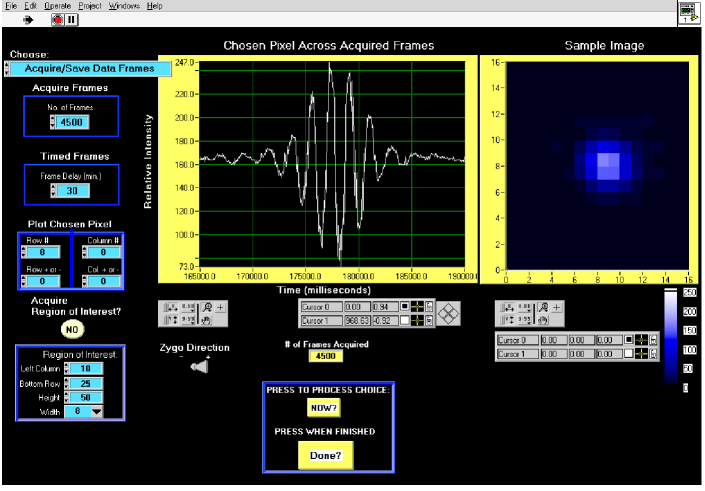Open the Help menu
This screenshot has height=491, width=705.
coord(154,6)
